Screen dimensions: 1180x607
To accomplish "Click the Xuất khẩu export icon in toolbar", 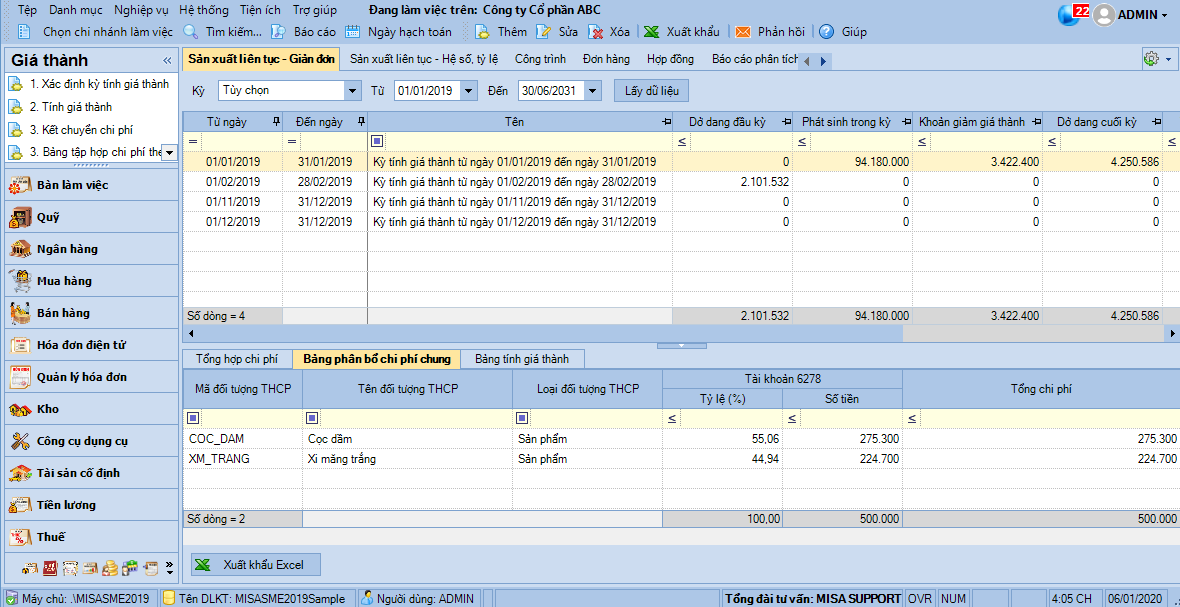I will tap(651, 32).
